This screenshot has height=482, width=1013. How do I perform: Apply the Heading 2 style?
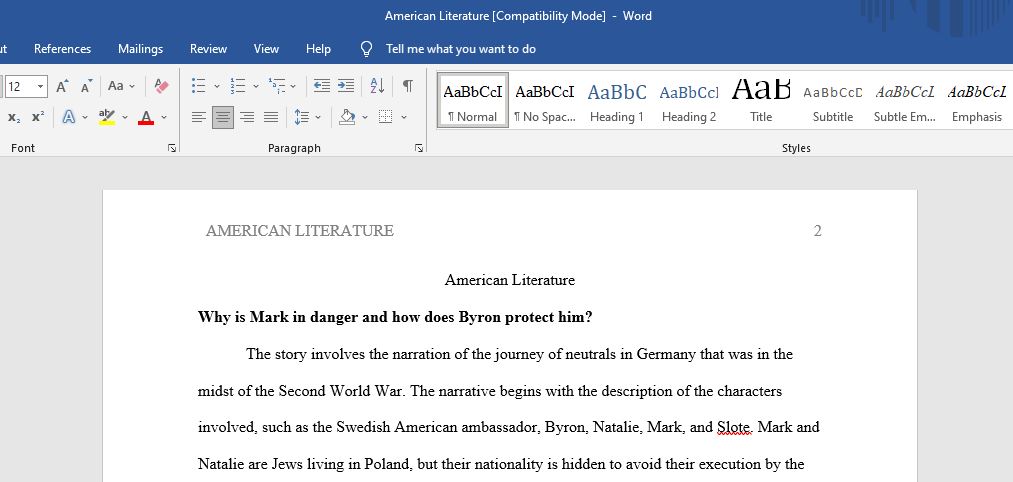(x=689, y=100)
